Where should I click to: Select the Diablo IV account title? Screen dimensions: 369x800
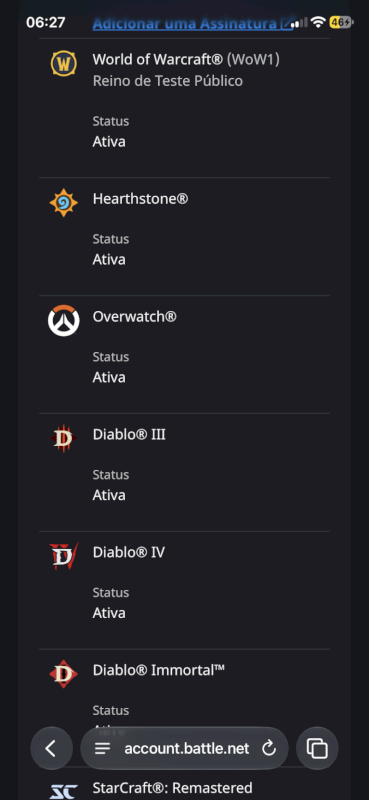click(x=129, y=552)
